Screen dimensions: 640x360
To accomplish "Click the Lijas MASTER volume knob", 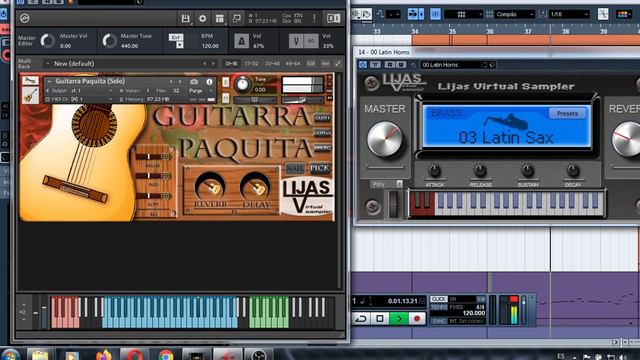I will click(384, 140).
